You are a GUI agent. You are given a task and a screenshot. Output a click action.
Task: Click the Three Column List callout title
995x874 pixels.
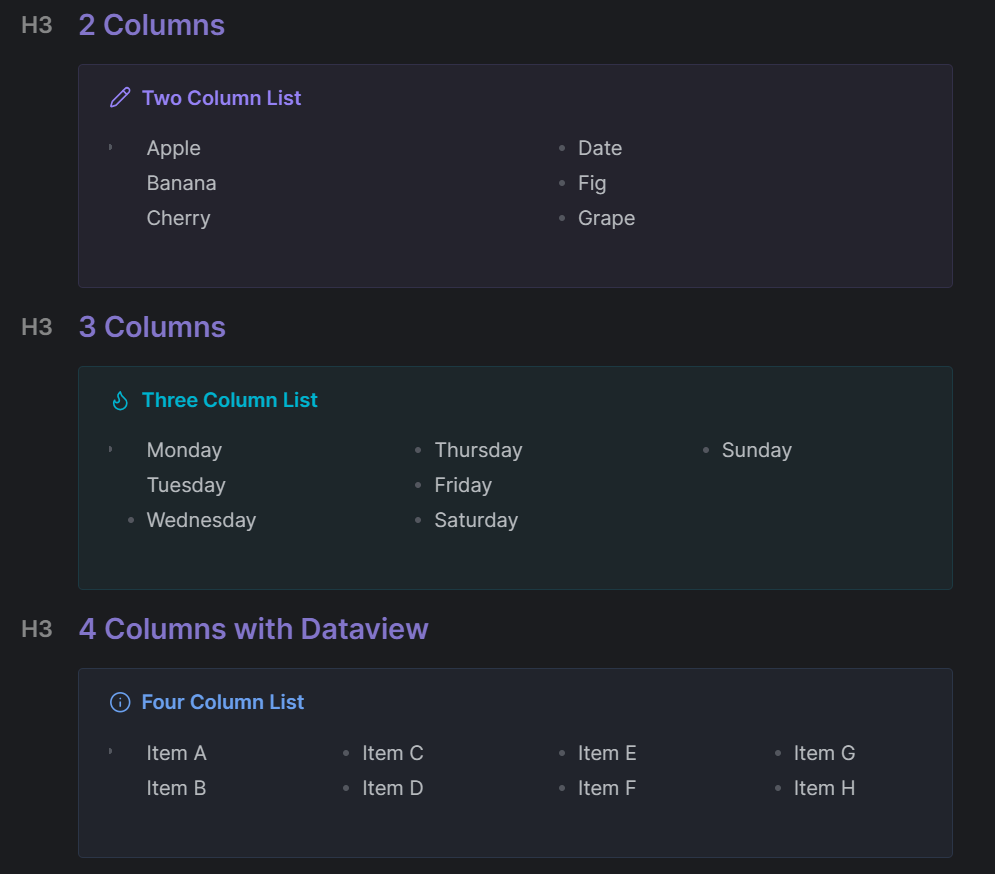pos(229,400)
